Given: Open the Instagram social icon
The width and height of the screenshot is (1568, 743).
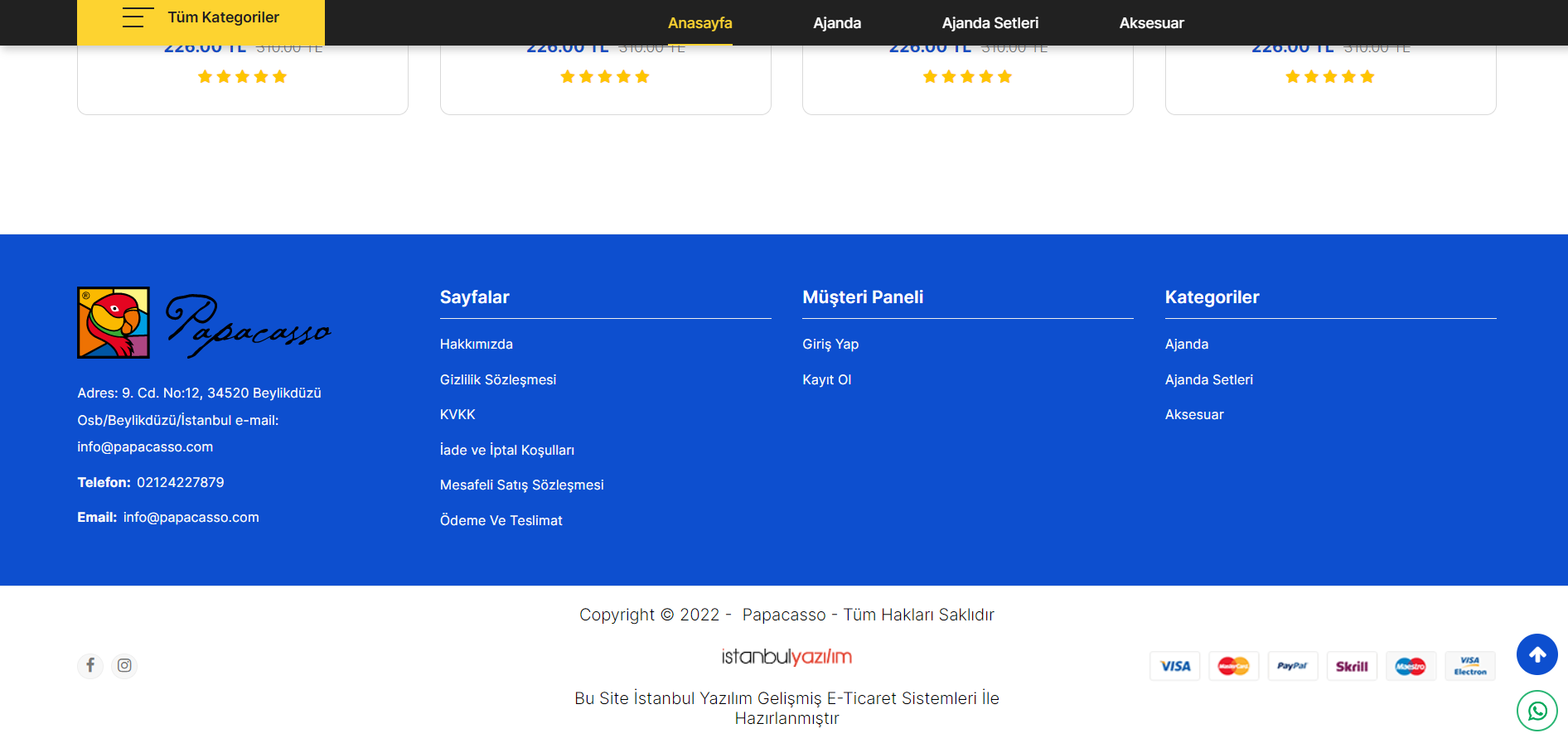Looking at the screenshot, I should click(x=124, y=665).
